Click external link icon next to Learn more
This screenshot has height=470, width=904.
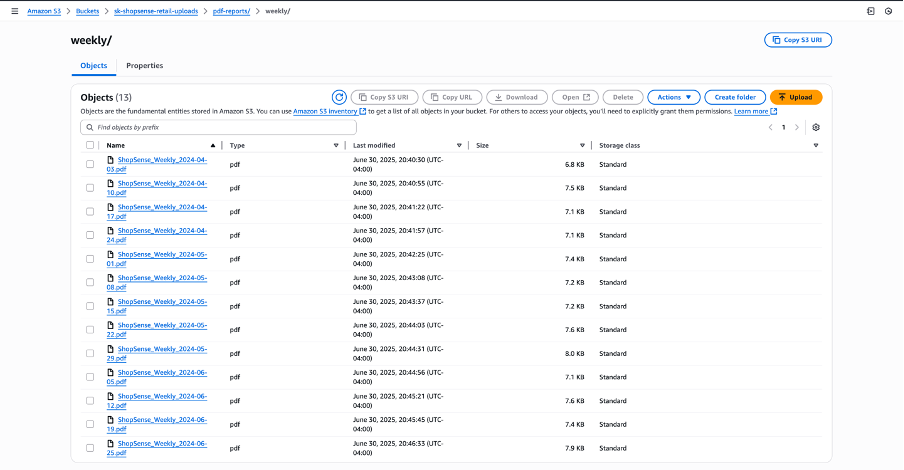774,111
